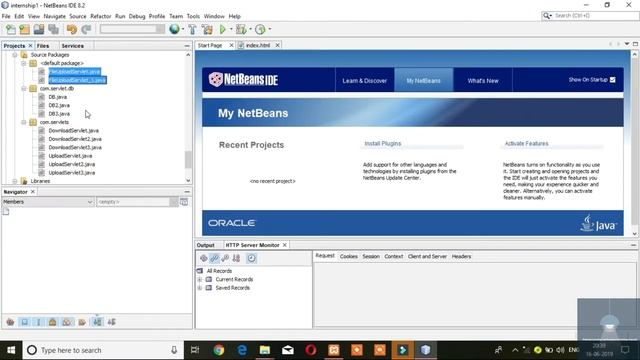The width and height of the screenshot is (640, 360).
Task: Open Google Chrome from the taskbar
Action: tap(218, 350)
